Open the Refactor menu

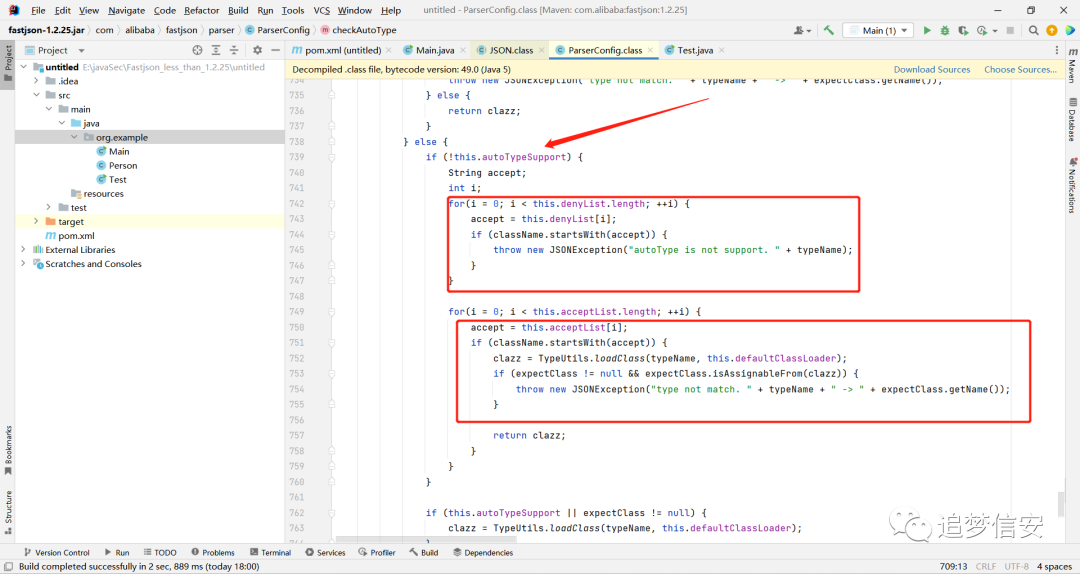tap(202, 10)
